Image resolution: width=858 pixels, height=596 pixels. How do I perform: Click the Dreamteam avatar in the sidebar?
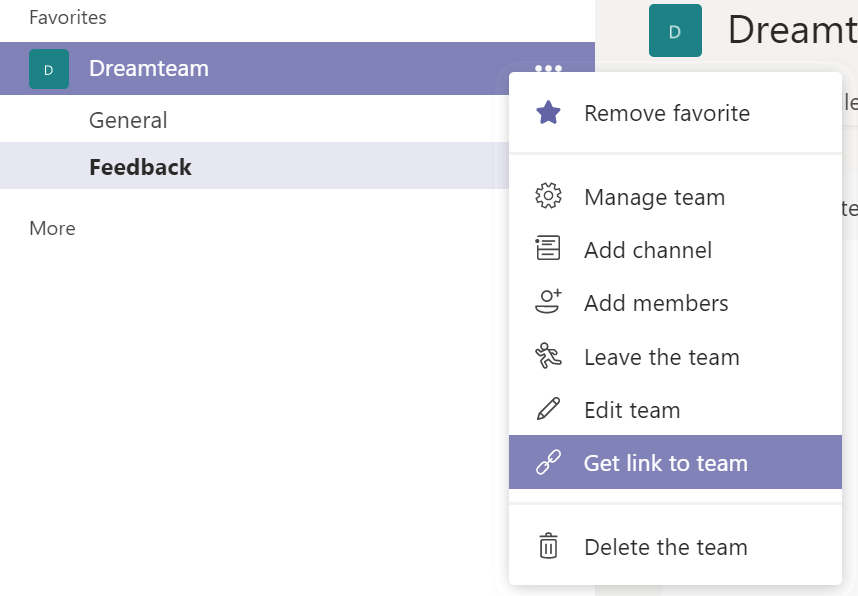tap(49, 69)
